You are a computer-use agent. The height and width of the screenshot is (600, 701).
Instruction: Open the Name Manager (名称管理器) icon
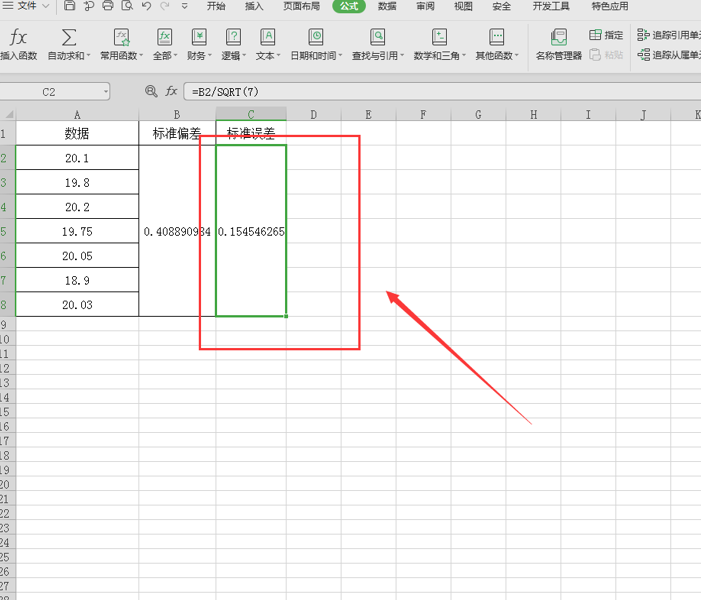[559, 38]
